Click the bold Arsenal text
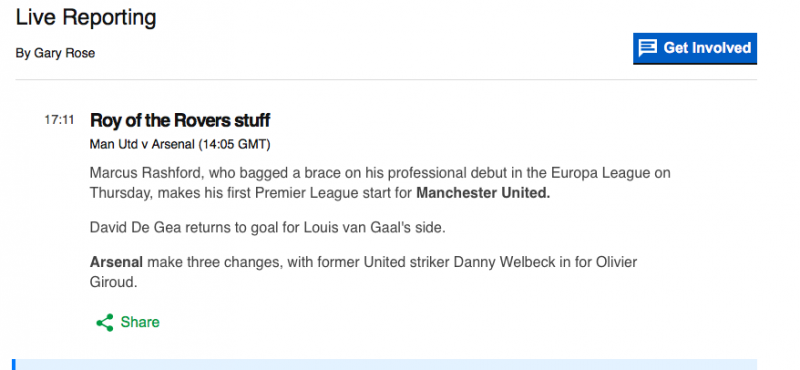This screenshot has height=370, width=800. [116, 262]
